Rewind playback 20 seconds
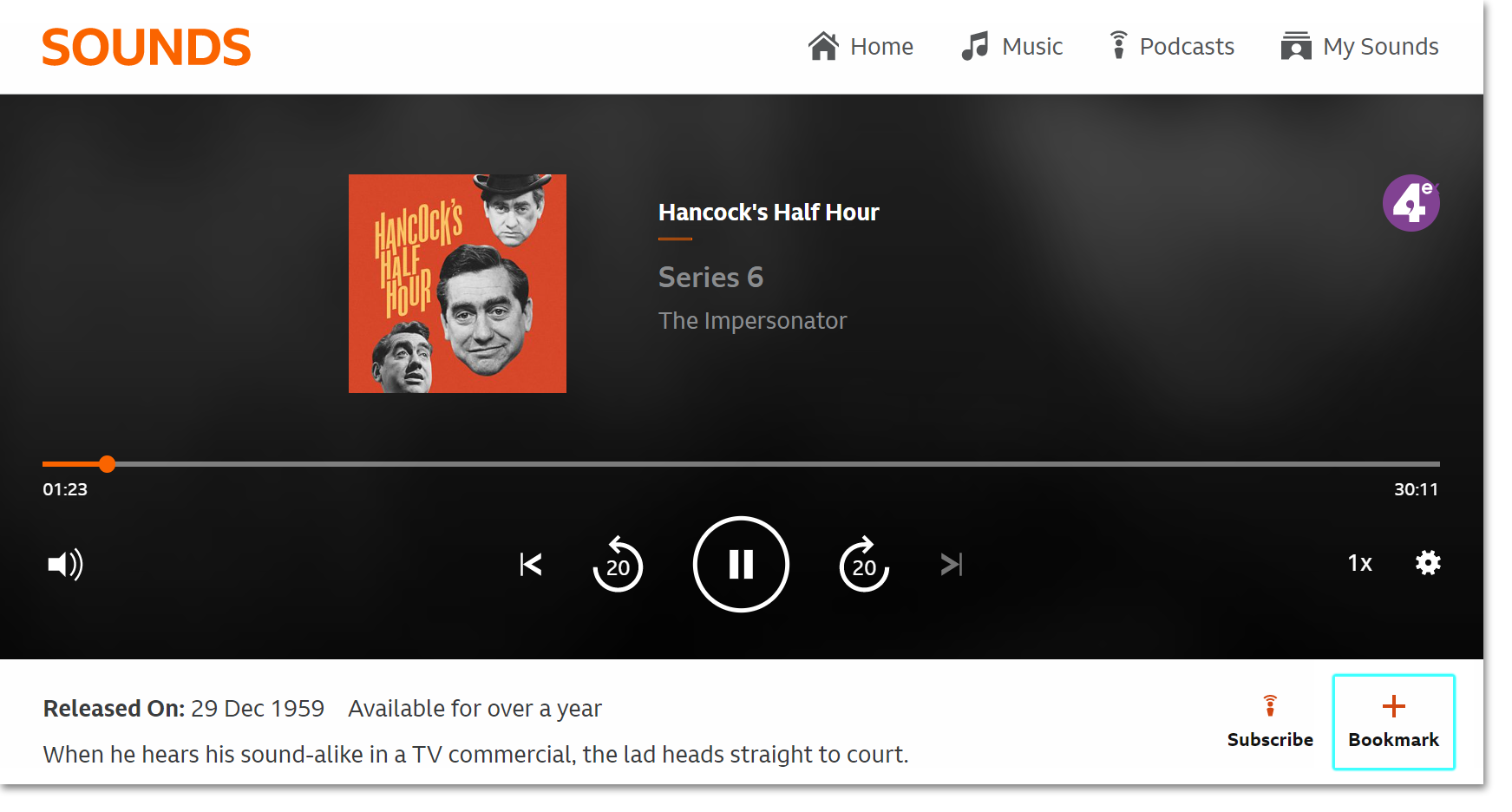 tap(618, 564)
